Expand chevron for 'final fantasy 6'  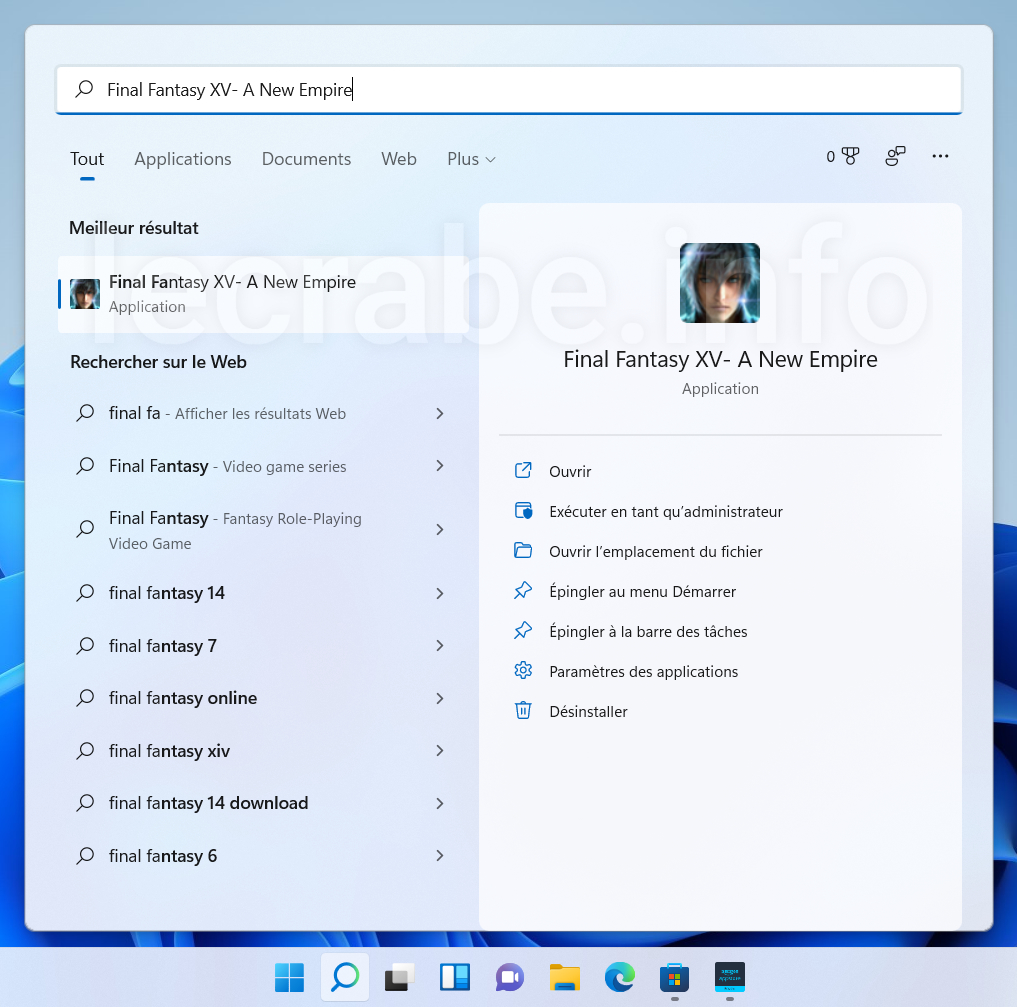pos(440,855)
